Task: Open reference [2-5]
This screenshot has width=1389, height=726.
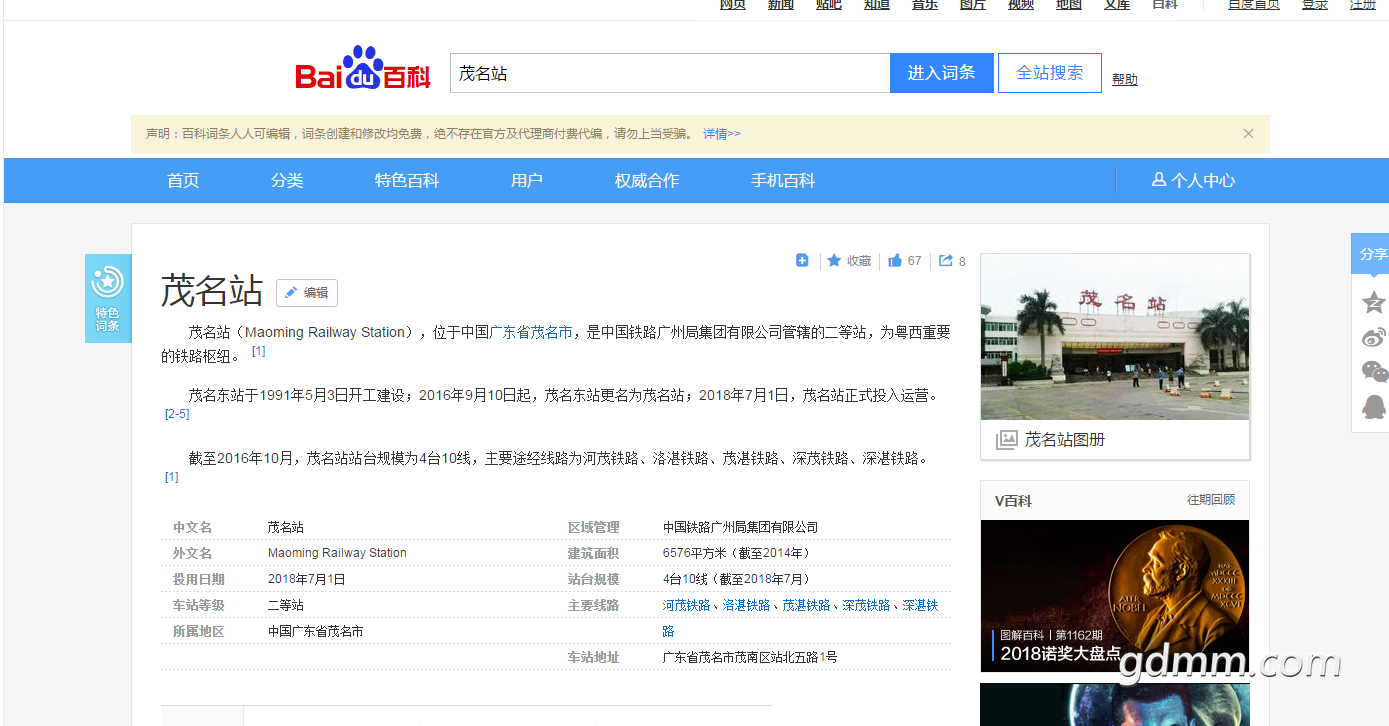Action: [x=177, y=414]
